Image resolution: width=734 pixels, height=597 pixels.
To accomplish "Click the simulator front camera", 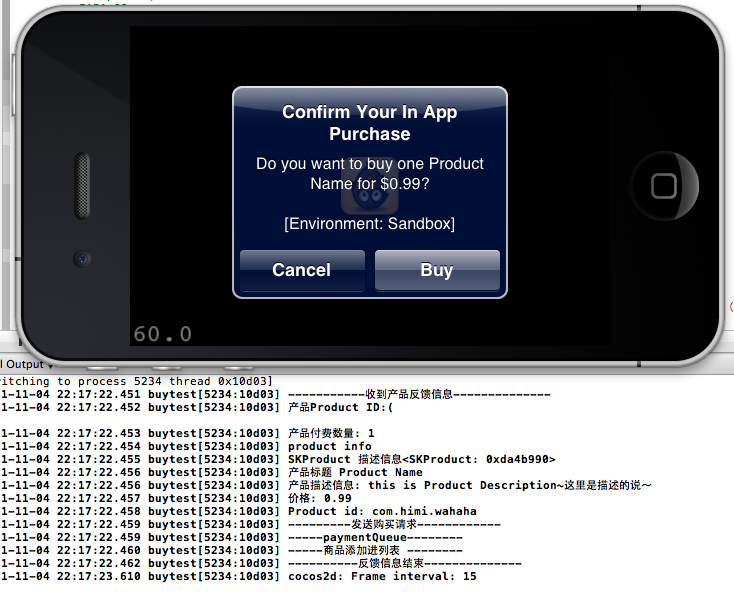I will (82, 258).
